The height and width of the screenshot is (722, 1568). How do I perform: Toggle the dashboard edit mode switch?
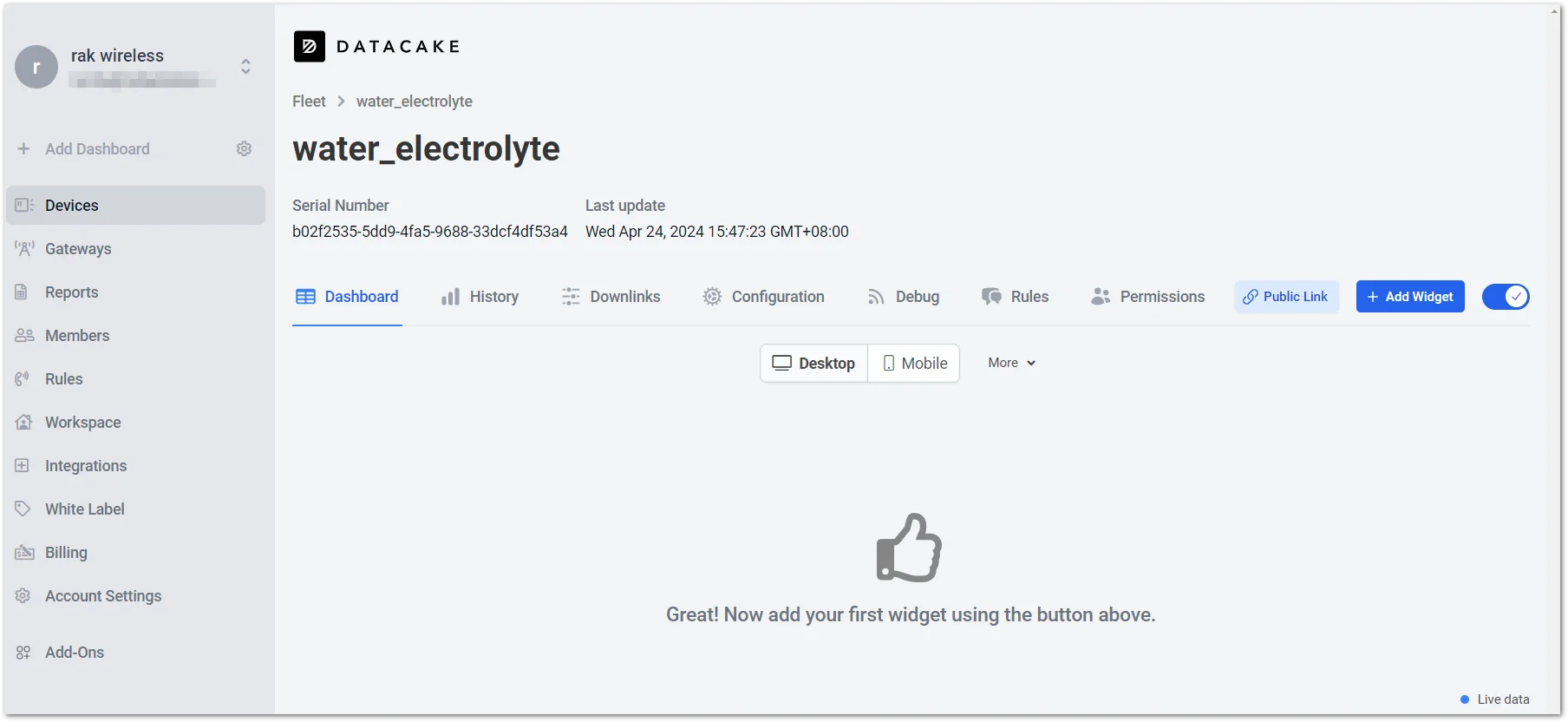click(1506, 297)
